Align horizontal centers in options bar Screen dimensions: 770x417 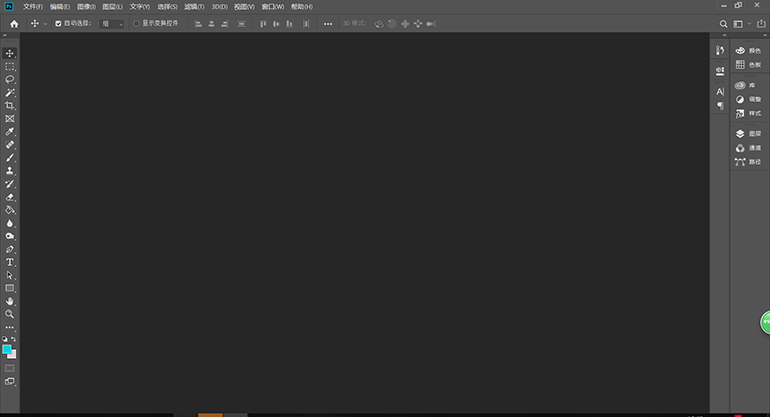(212, 24)
